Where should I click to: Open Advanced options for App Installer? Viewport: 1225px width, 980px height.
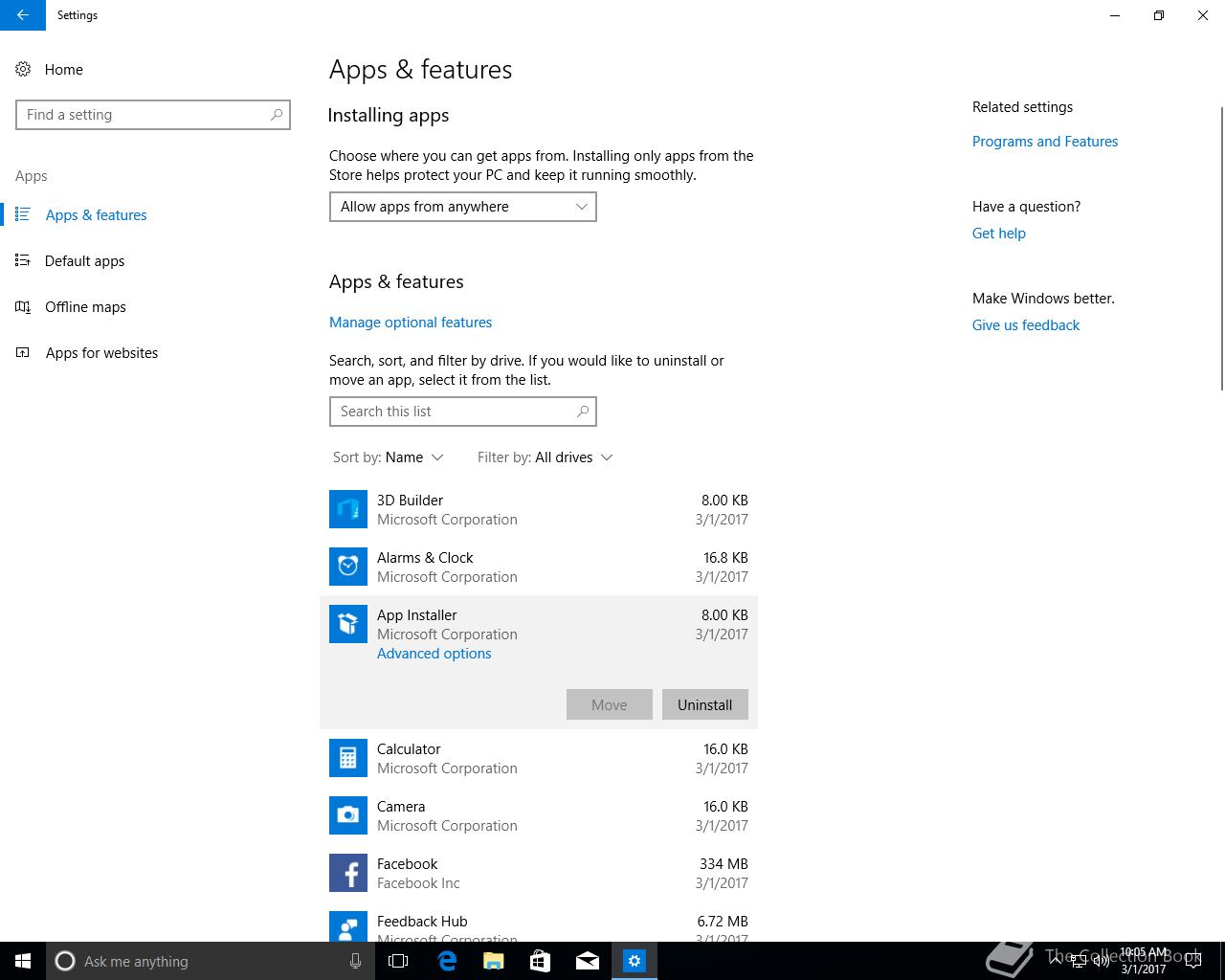pyautogui.click(x=434, y=654)
